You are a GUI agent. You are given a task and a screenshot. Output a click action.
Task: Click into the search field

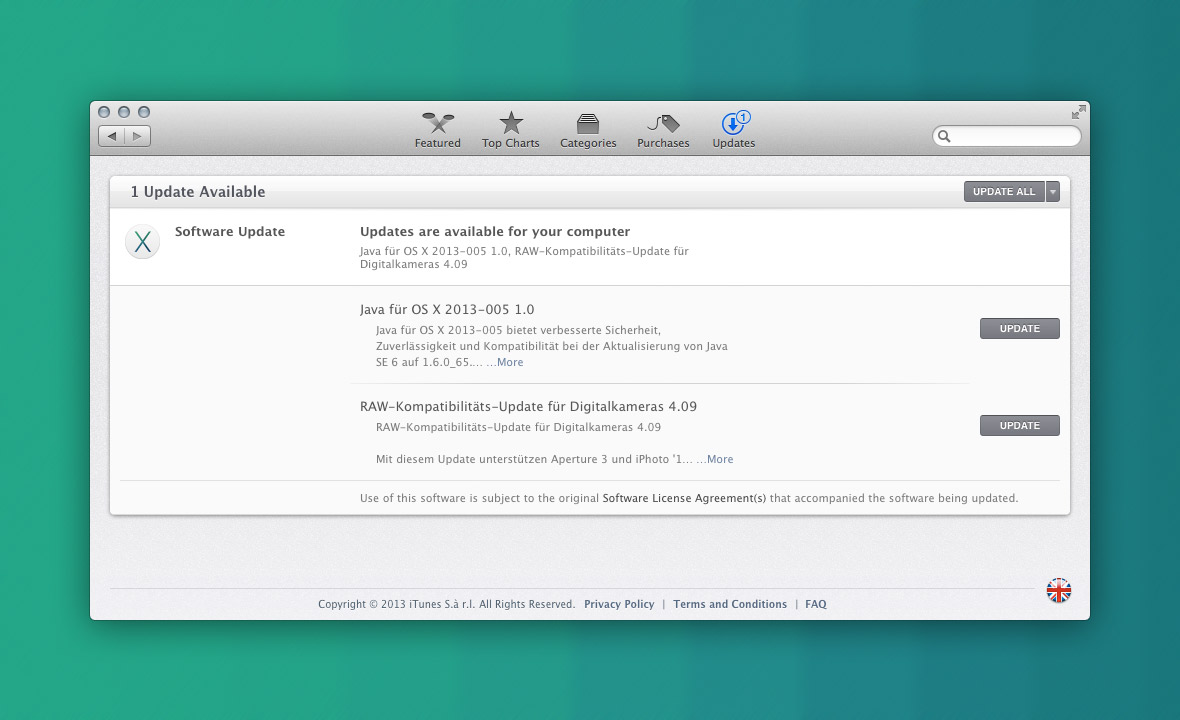[1007, 136]
